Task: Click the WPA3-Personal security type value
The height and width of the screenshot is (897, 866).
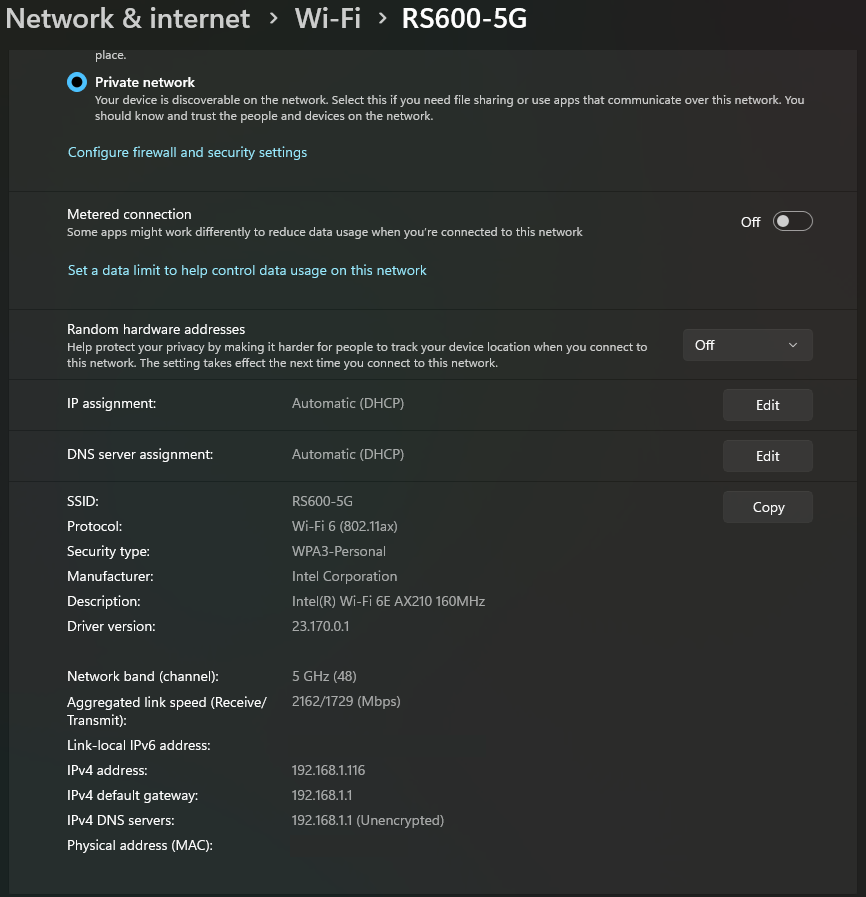Action: [x=338, y=551]
